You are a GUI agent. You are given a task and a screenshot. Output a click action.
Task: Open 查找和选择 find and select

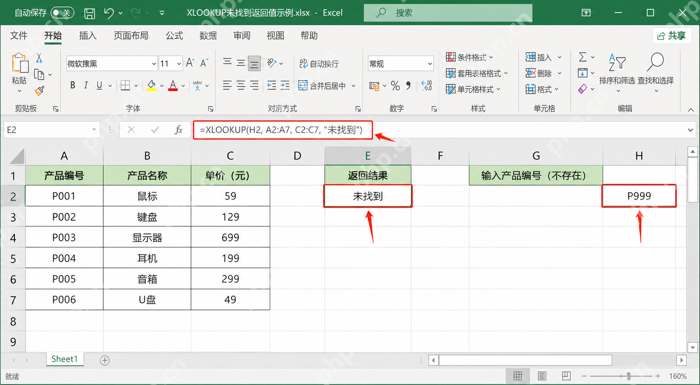[655, 72]
